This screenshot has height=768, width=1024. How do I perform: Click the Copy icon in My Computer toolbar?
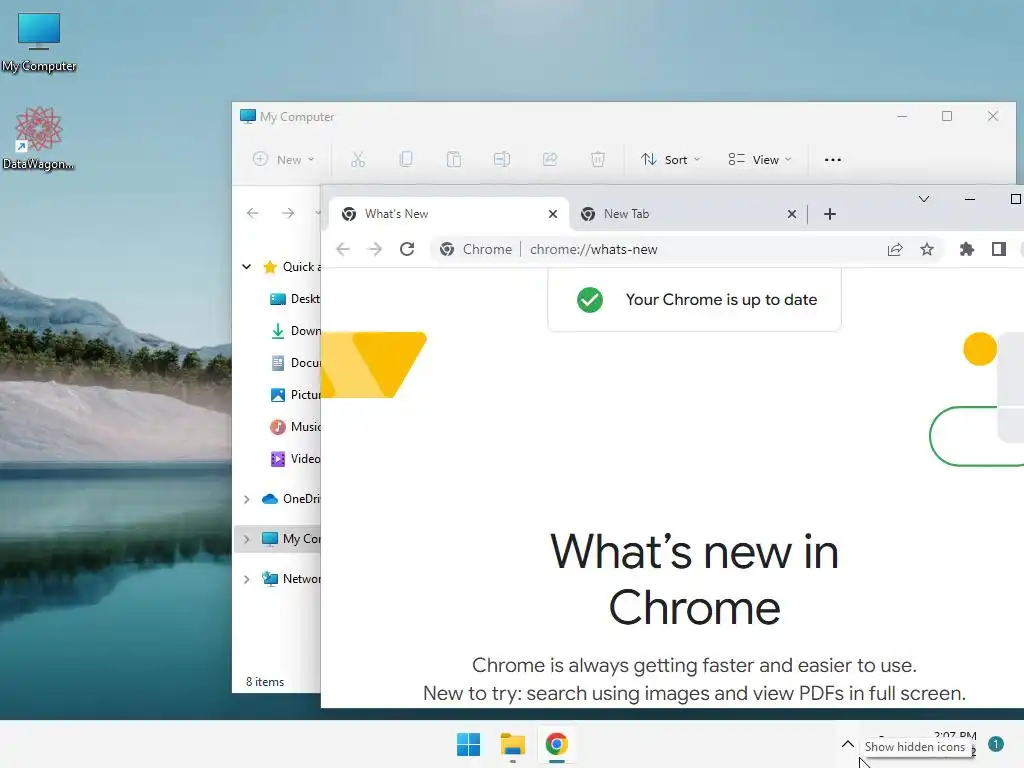(406, 159)
